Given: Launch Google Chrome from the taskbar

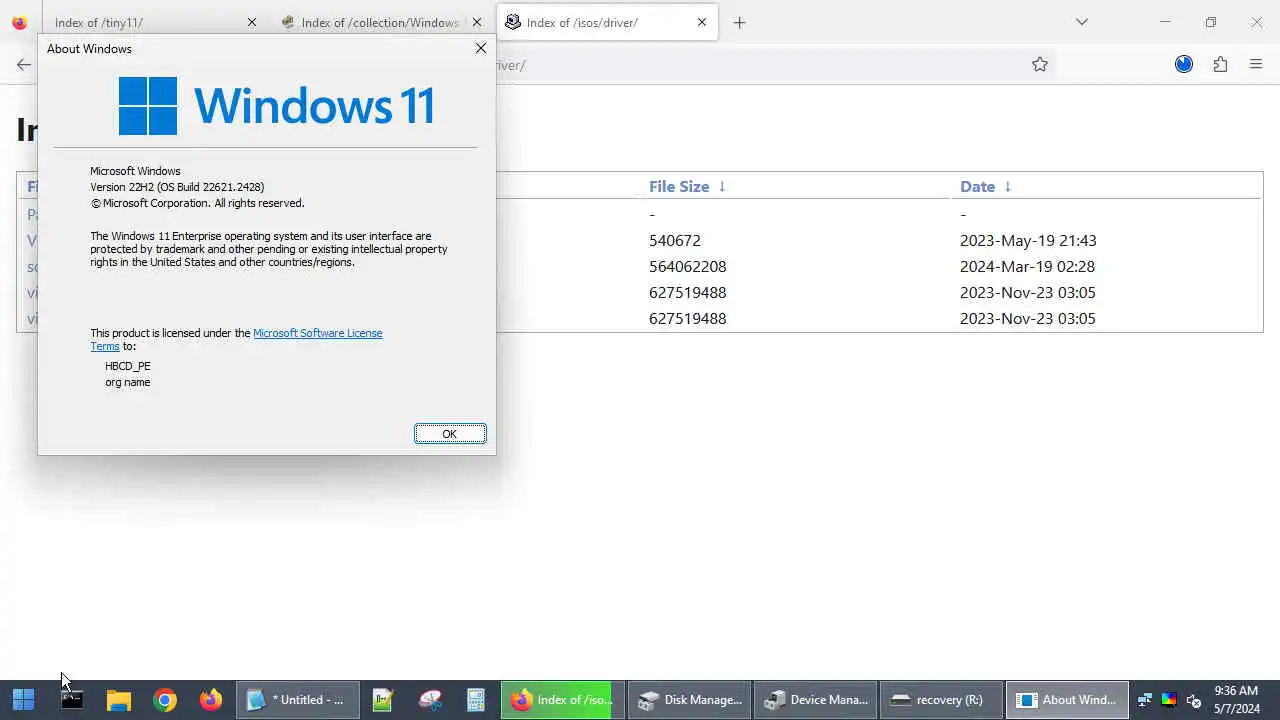Looking at the screenshot, I should [x=165, y=700].
